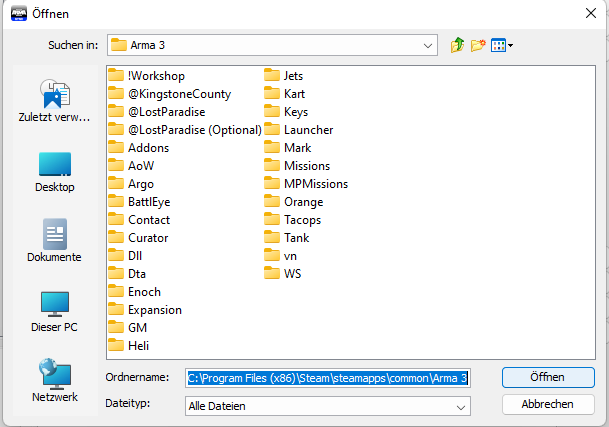Select the Jets folder
This screenshot has height=427, width=609.
click(x=284, y=76)
